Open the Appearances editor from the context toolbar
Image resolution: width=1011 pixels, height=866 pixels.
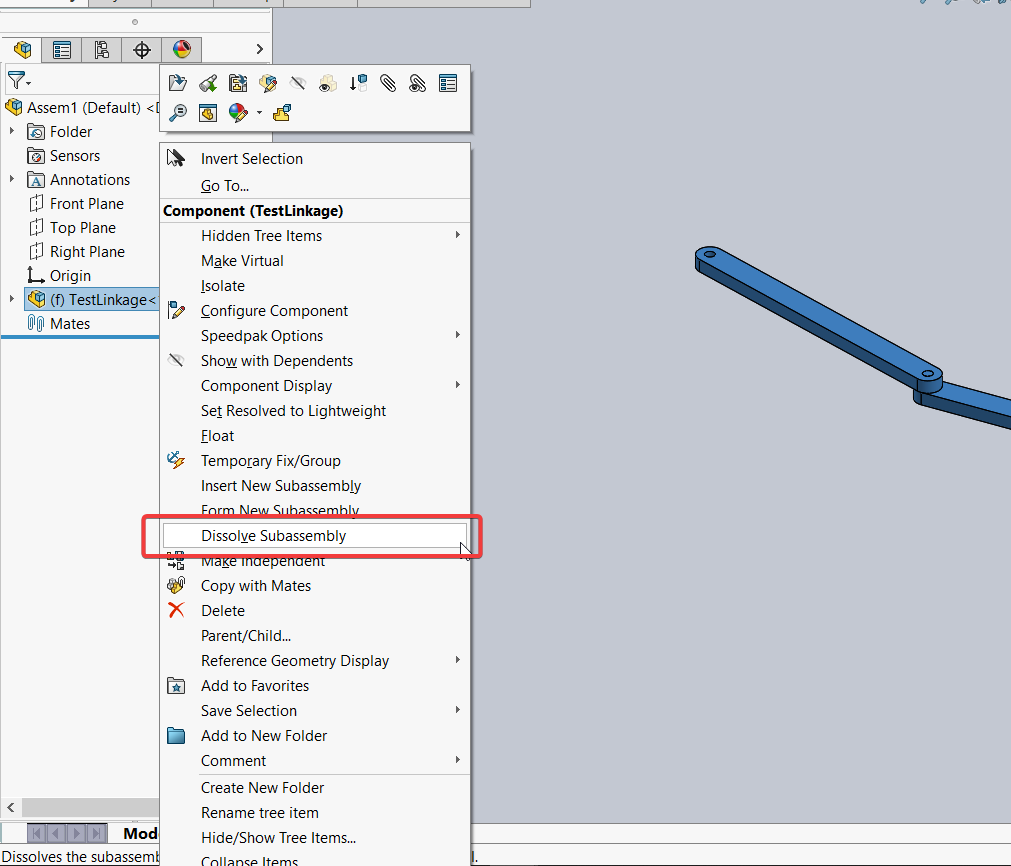[236, 112]
